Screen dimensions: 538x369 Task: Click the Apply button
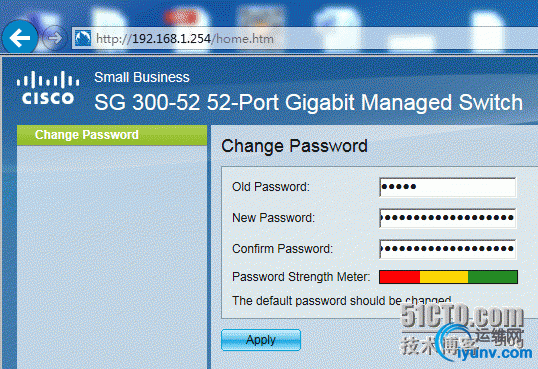point(261,340)
